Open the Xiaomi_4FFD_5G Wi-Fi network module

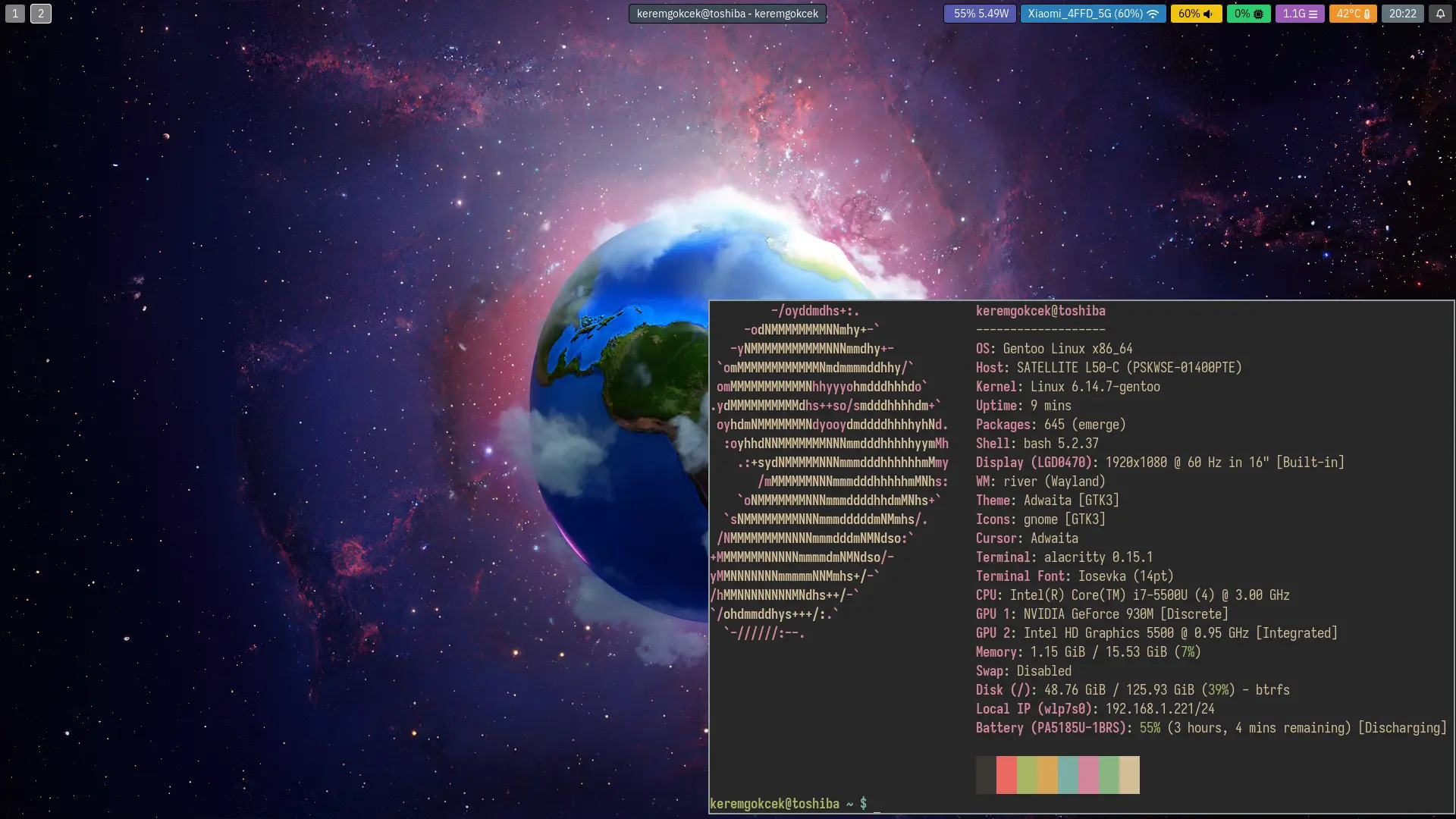[1093, 14]
